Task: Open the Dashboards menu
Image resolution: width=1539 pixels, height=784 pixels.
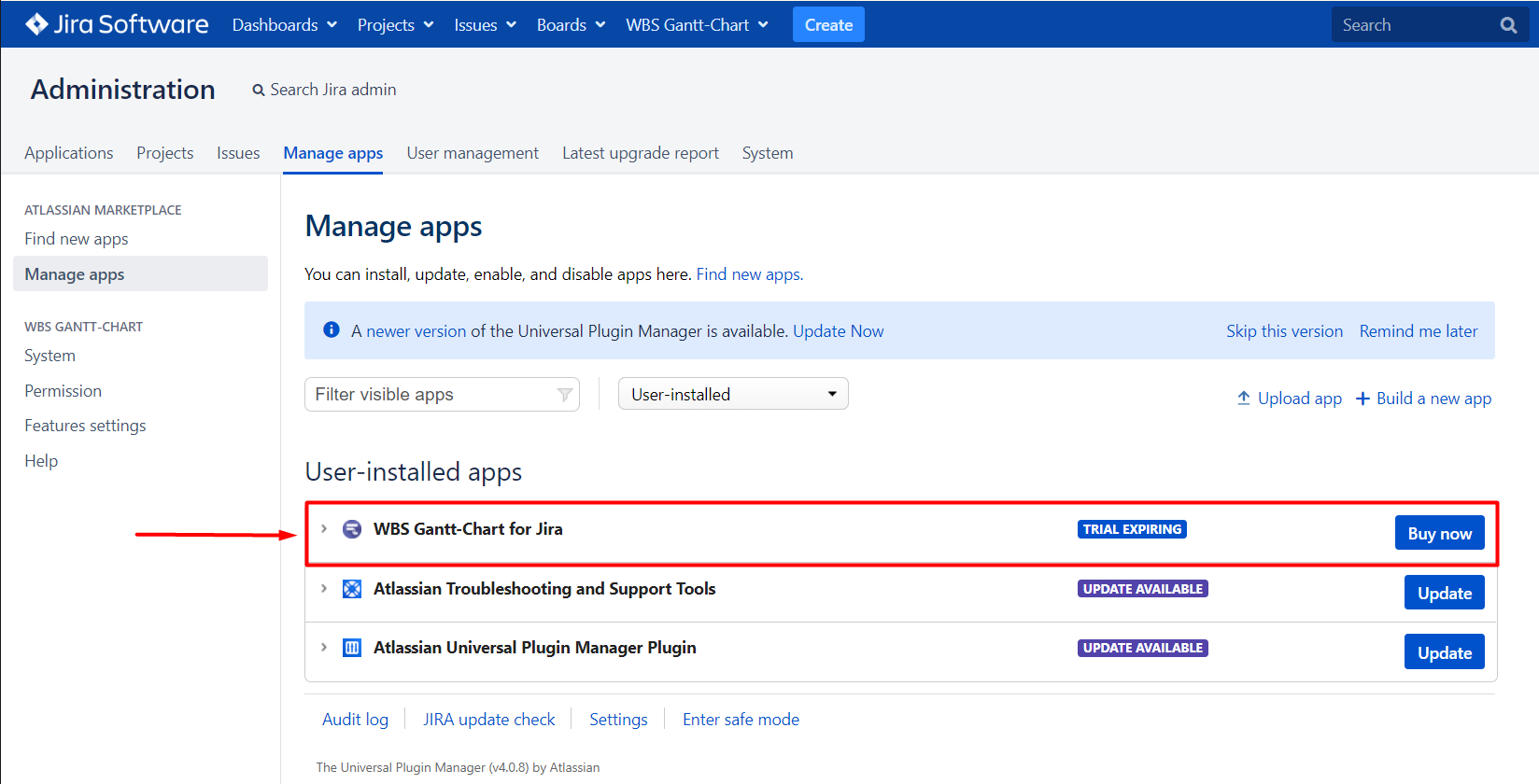Action: (x=284, y=25)
